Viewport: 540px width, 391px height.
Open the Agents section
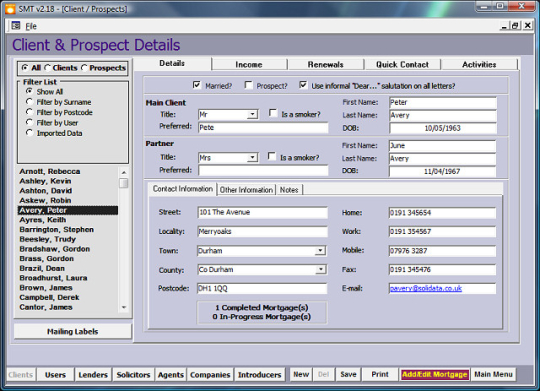click(171, 374)
